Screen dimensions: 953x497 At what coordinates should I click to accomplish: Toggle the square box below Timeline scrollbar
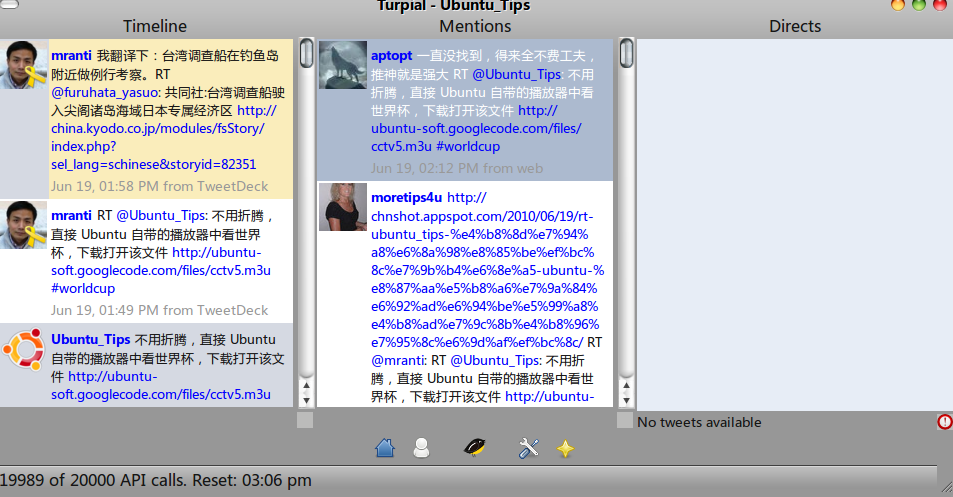coord(305,421)
